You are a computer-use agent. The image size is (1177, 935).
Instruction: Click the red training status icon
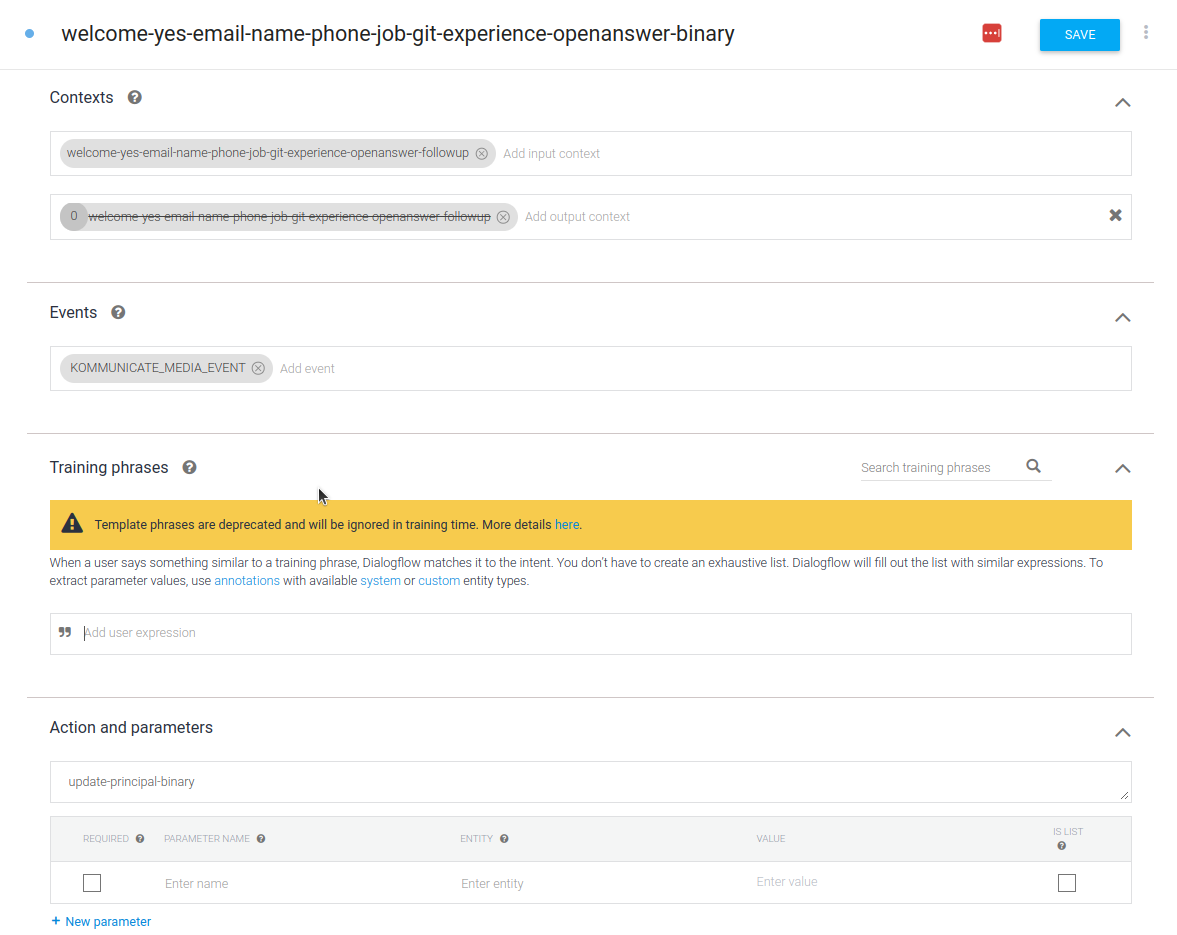coord(991,34)
